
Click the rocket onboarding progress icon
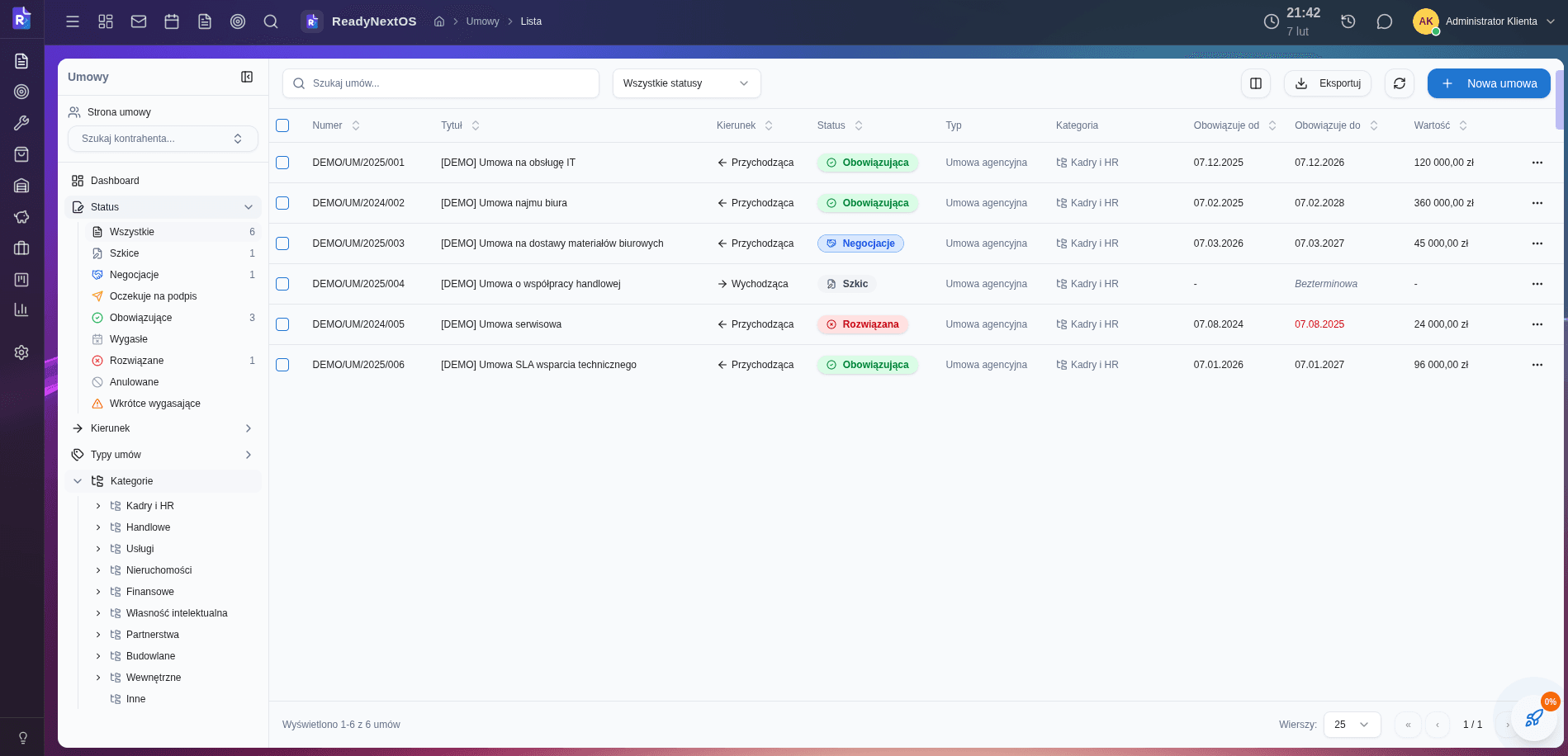pyautogui.click(x=1533, y=718)
